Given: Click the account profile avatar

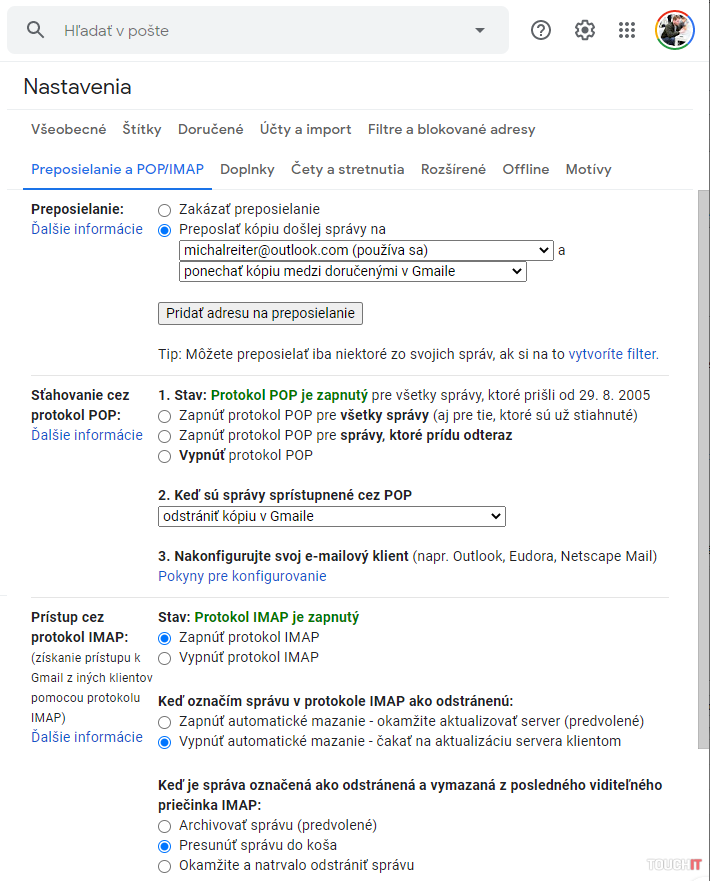Looking at the screenshot, I should (675, 30).
